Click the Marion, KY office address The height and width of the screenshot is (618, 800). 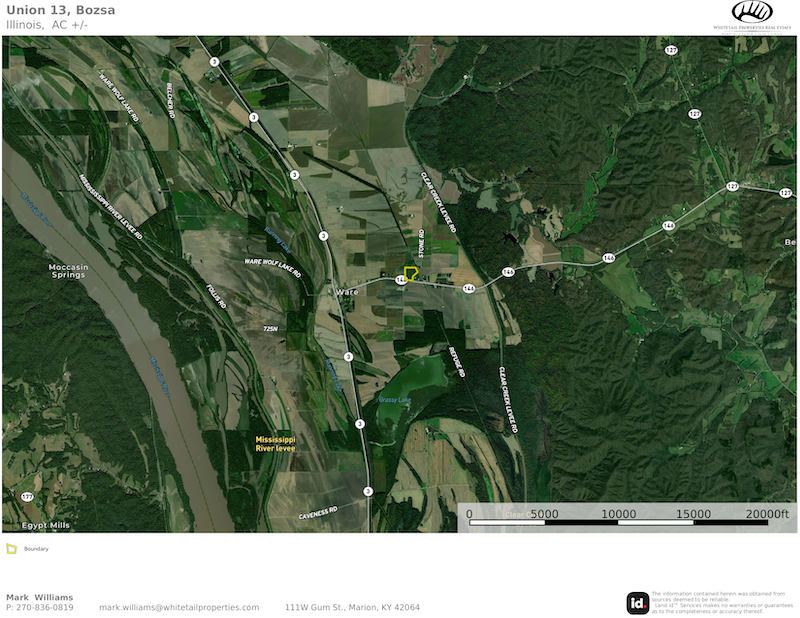point(352,607)
